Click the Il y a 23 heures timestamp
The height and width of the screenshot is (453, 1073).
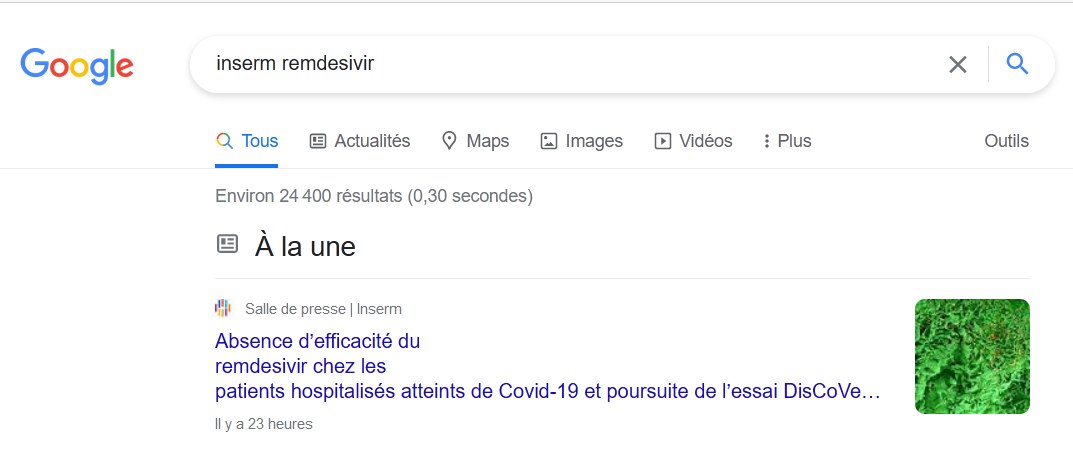click(x=263, y=424)
